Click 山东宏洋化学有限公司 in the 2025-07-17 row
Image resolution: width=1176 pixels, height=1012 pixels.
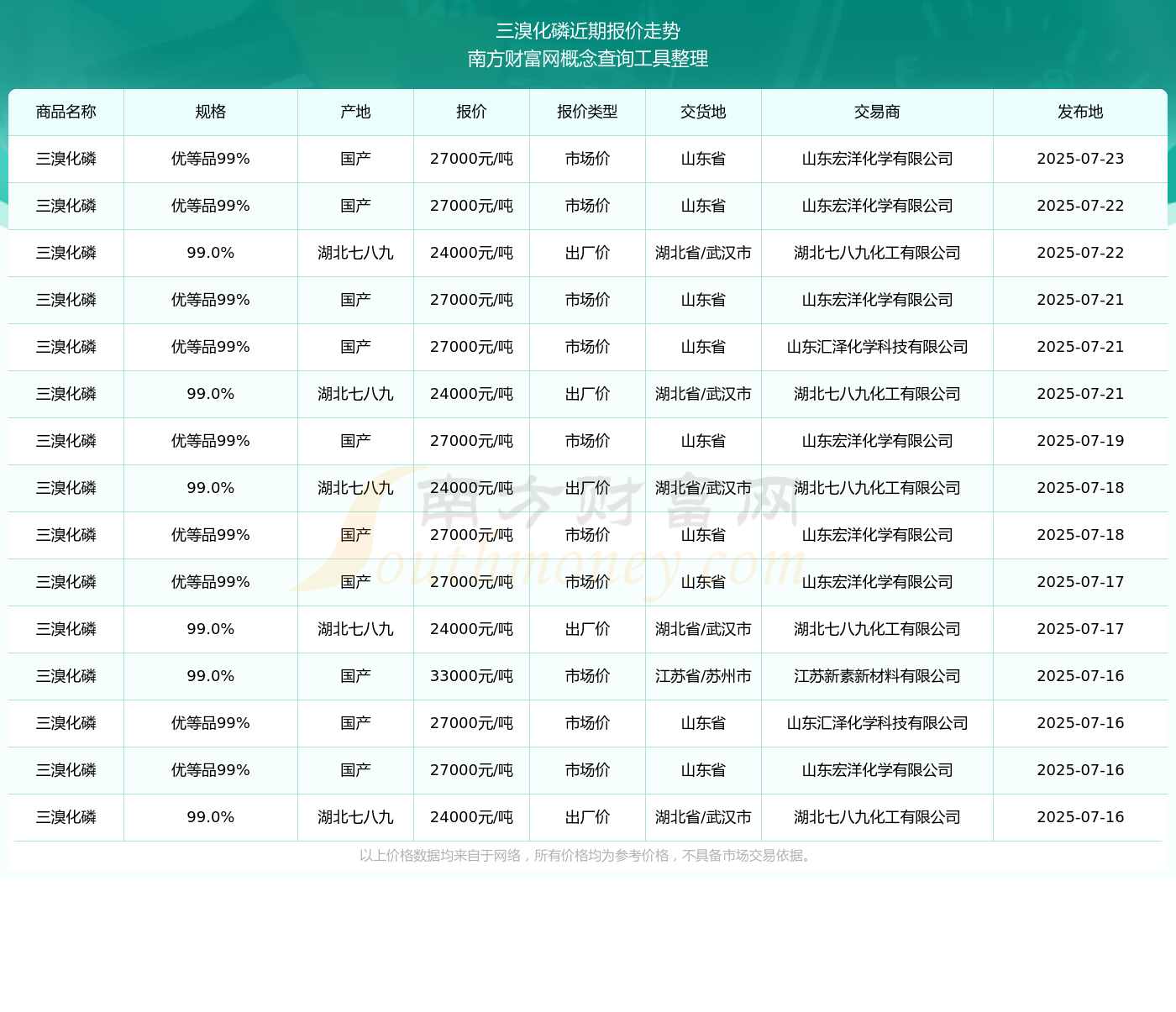(x=878, y=582)
